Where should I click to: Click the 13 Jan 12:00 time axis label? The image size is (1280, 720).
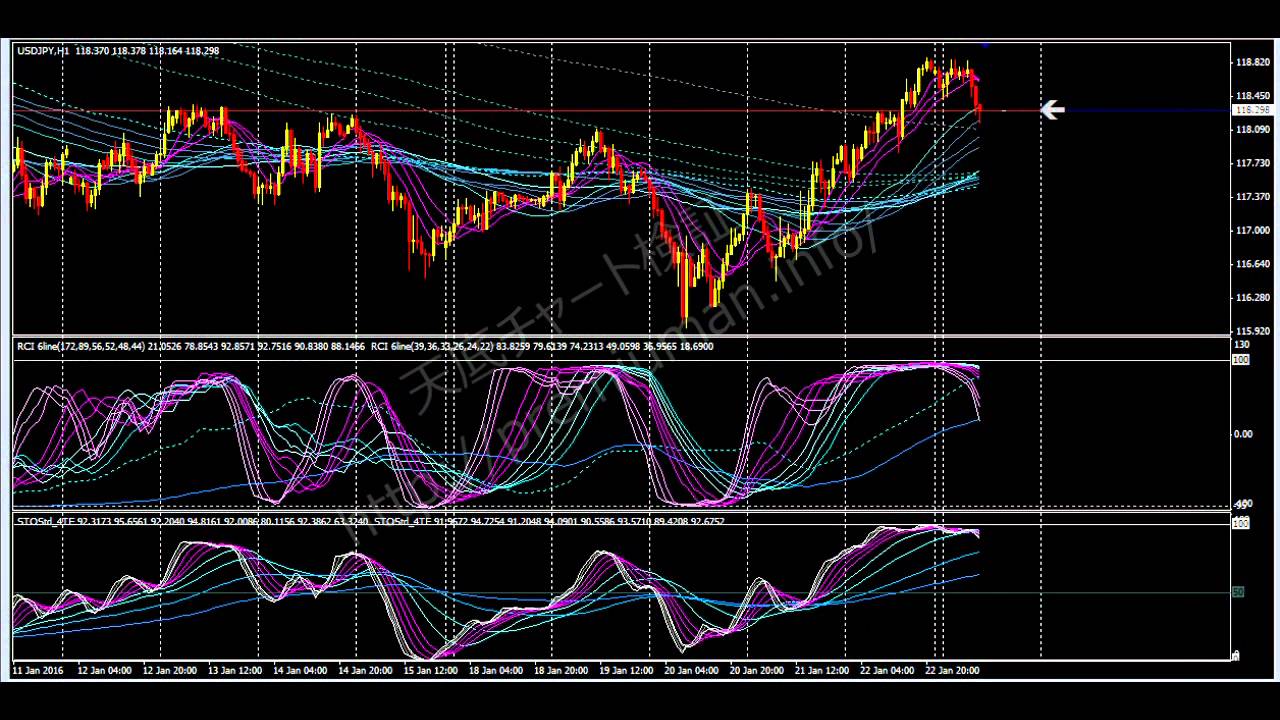234,671
